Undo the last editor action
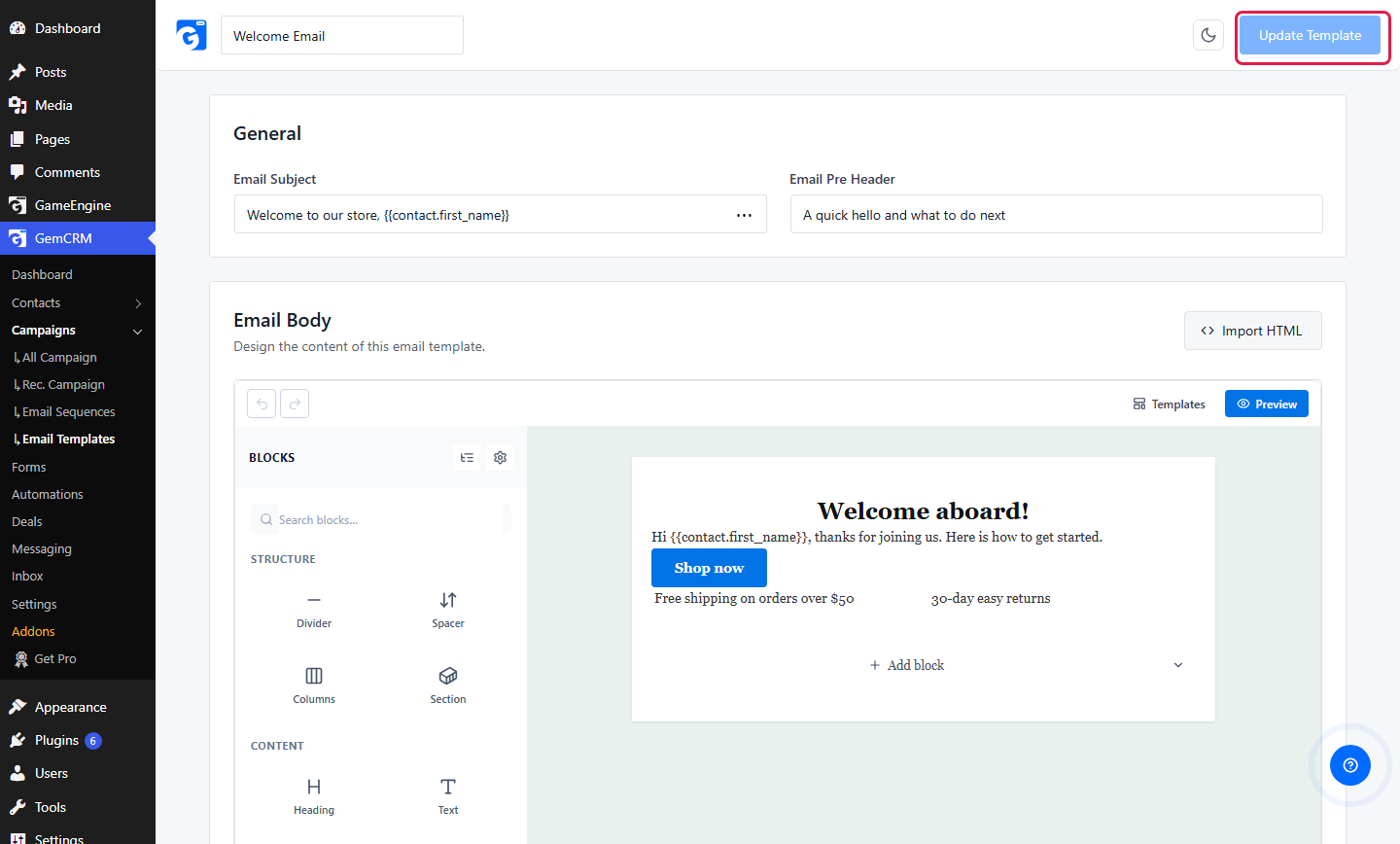The image size is (1400, 844). tap(262, 404)
